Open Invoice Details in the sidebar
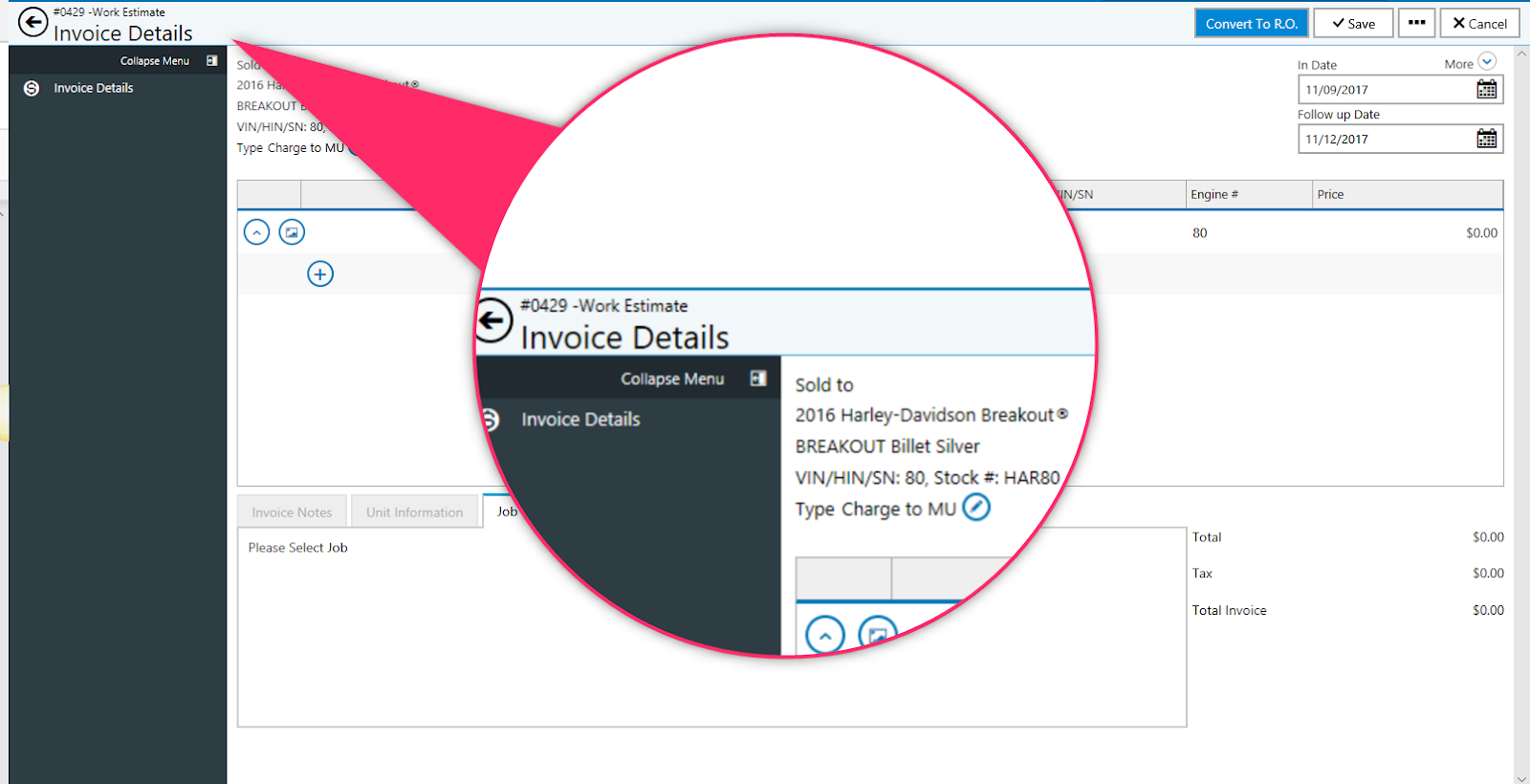 pos(94,88)
